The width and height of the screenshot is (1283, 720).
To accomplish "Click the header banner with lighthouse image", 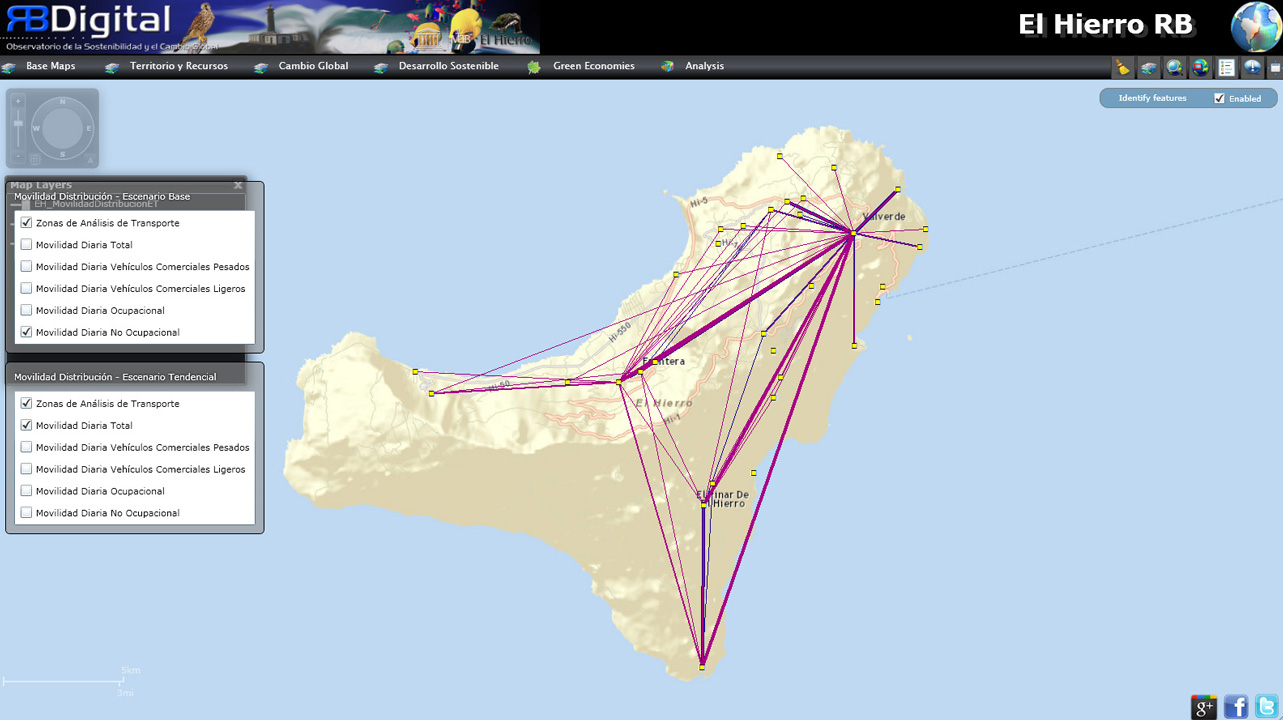I will (270, 27).
